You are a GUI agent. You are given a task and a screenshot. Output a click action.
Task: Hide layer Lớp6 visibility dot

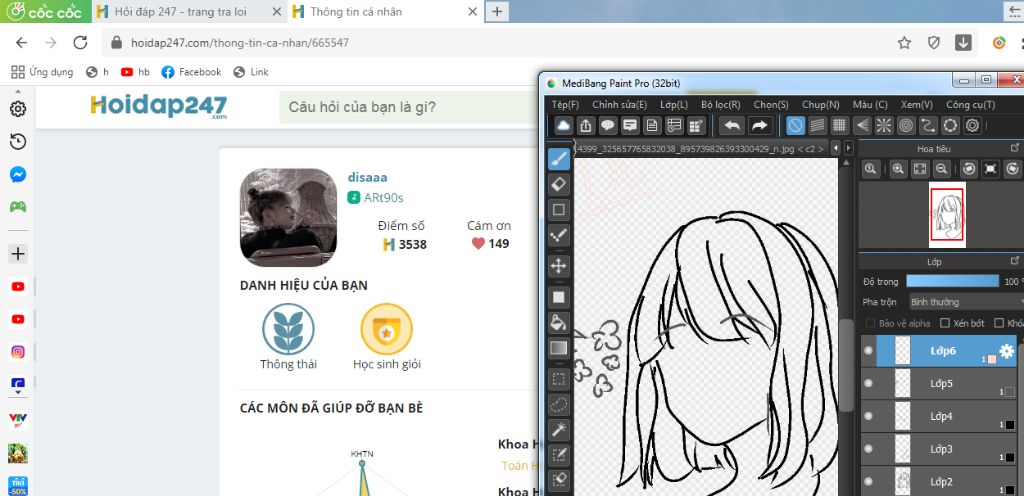pos(868,350)
